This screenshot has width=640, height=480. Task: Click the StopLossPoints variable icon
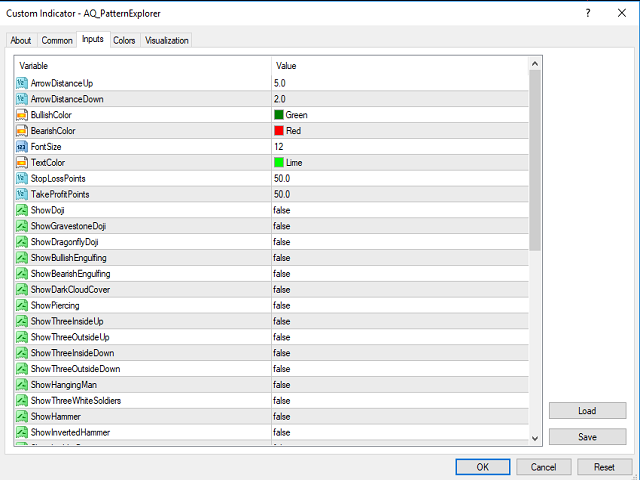coord(22,178)
